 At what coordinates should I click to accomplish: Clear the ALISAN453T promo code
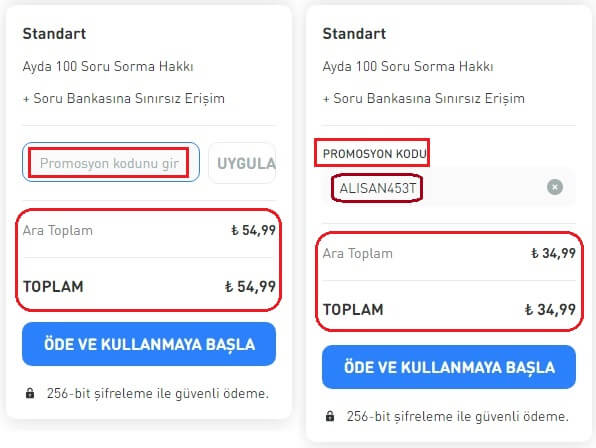[555, 187]
